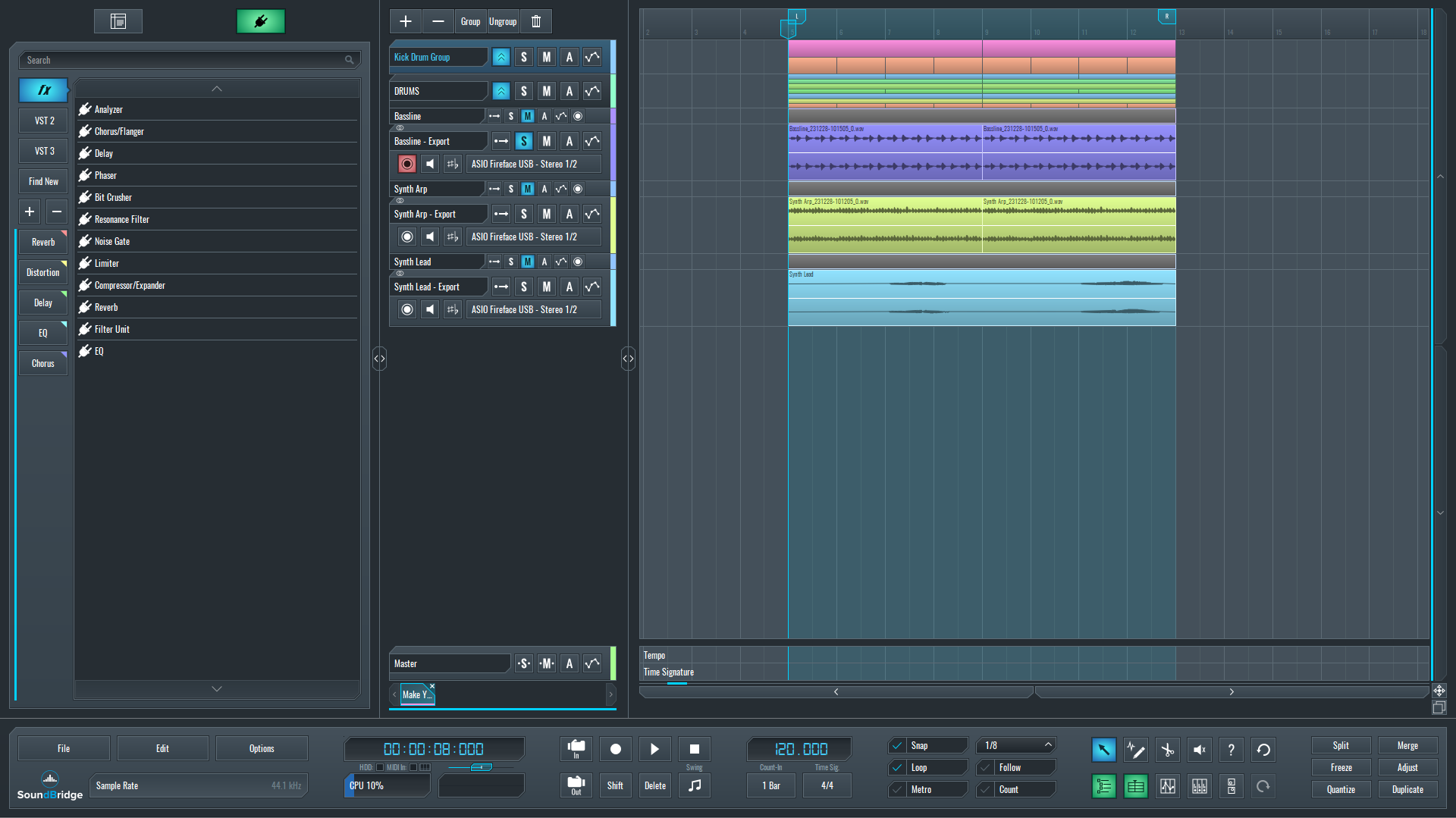
Task: Toggle the green track list view icon
Action: (x=1104, y=786)
